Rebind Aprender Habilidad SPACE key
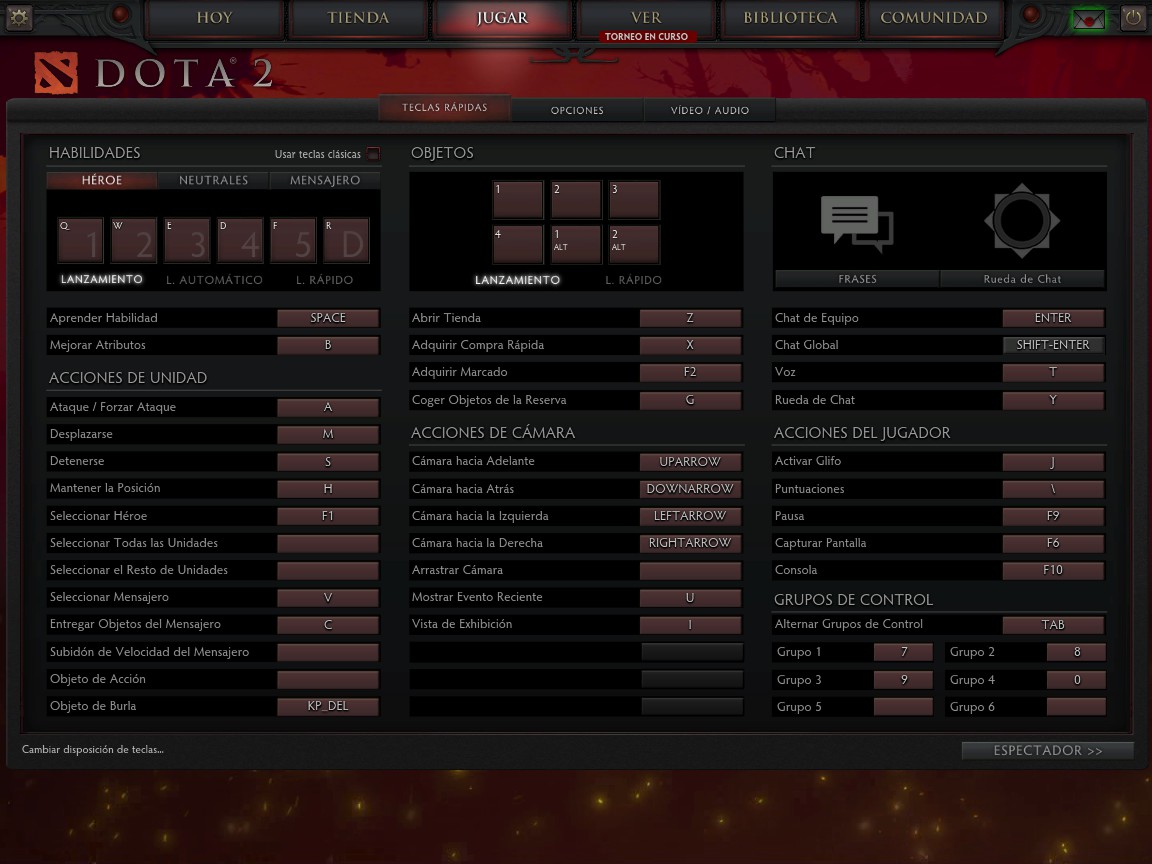1152x864 pixels. point(328,318)
